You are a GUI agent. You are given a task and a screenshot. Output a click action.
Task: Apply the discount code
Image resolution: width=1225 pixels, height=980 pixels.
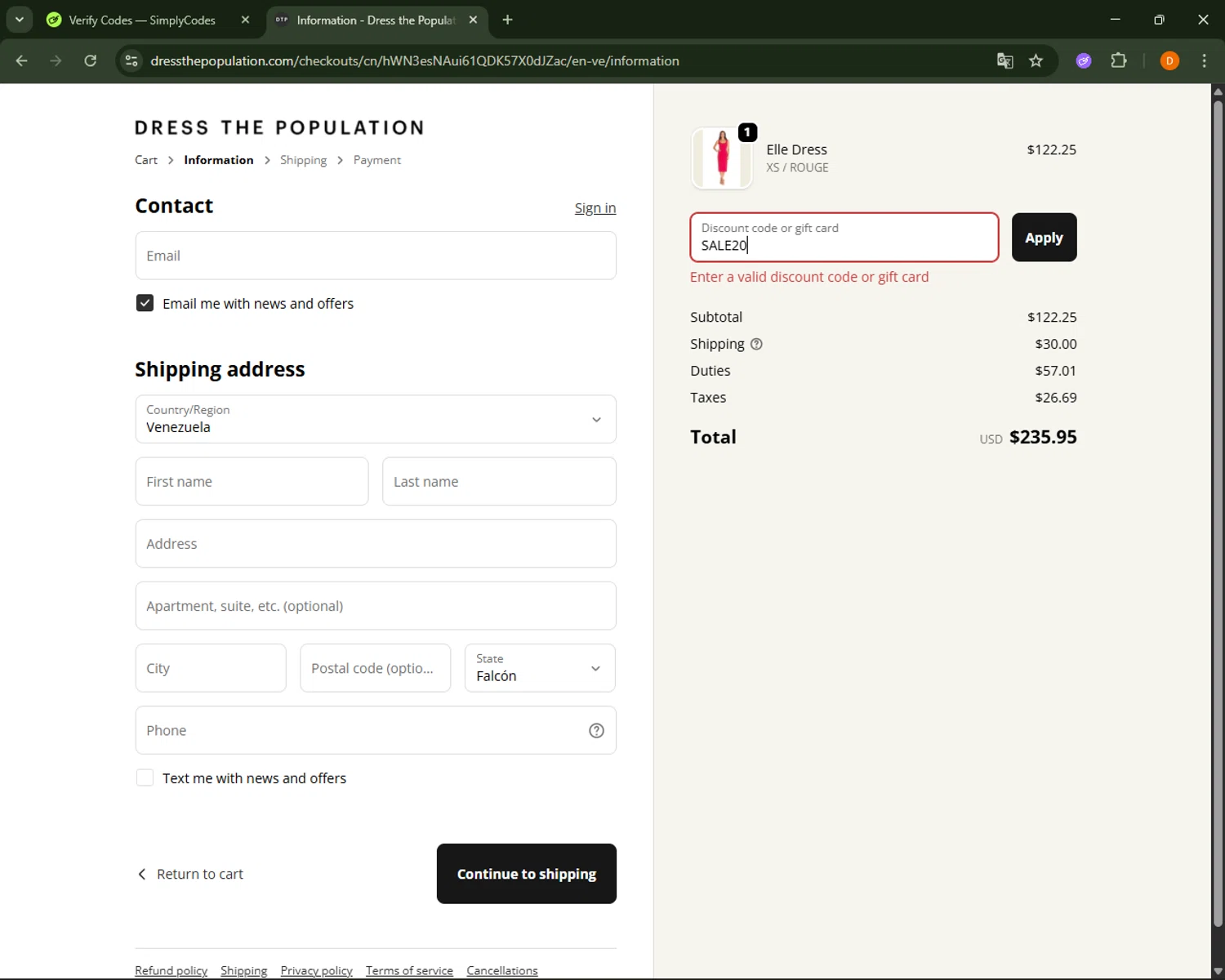point(1044,238)
